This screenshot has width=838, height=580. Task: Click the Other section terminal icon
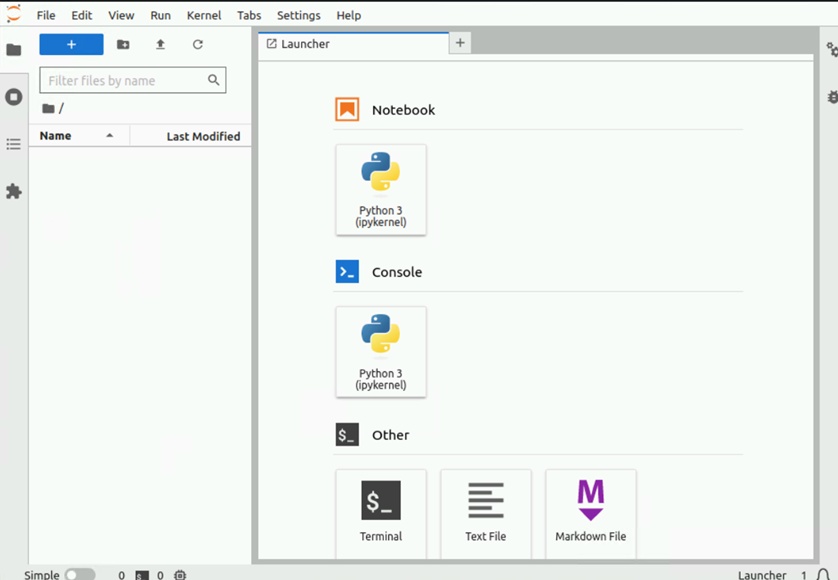[347, 435]
